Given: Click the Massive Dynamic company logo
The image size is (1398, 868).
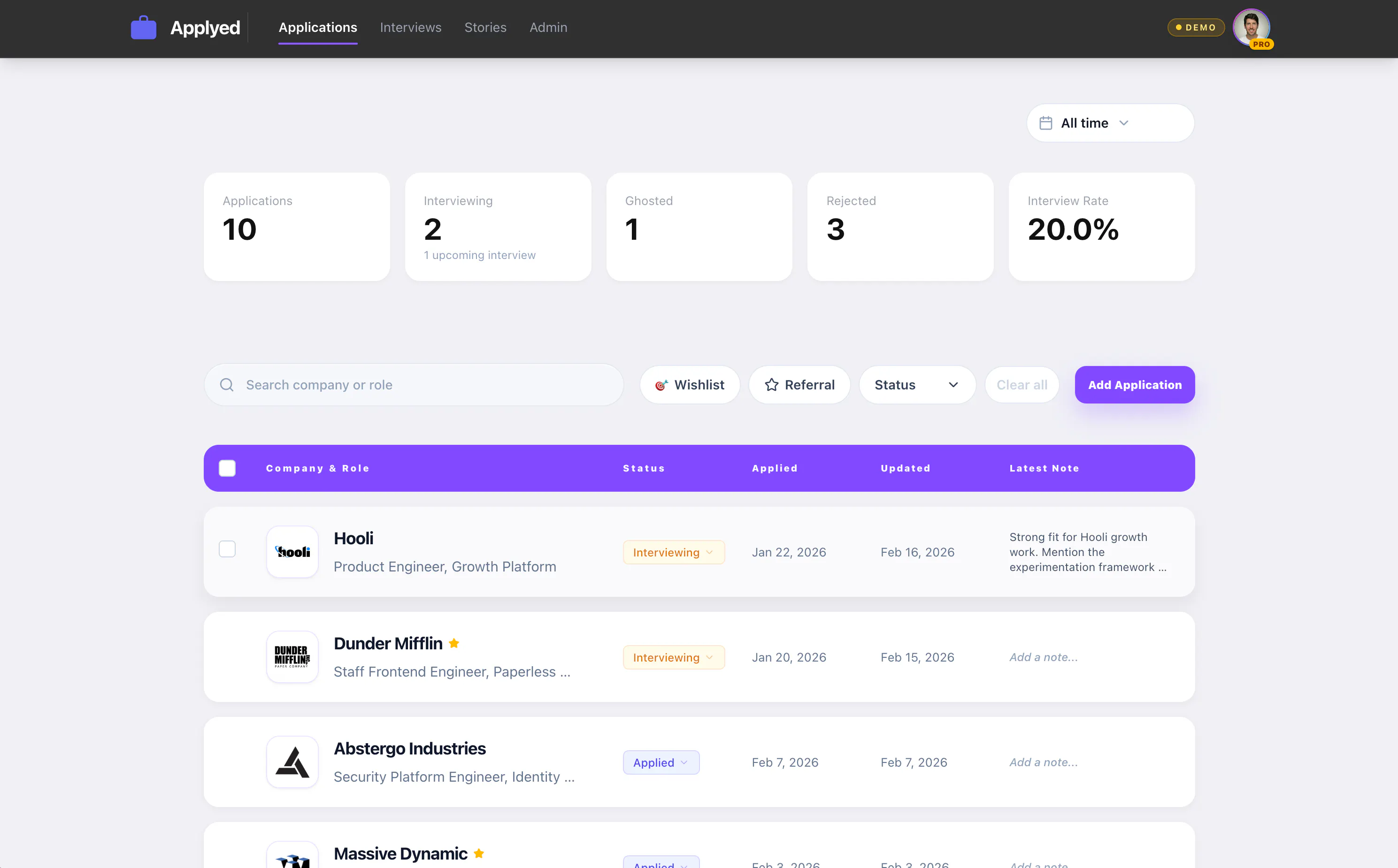Looking at the screenshot, I should pos(292,855).
